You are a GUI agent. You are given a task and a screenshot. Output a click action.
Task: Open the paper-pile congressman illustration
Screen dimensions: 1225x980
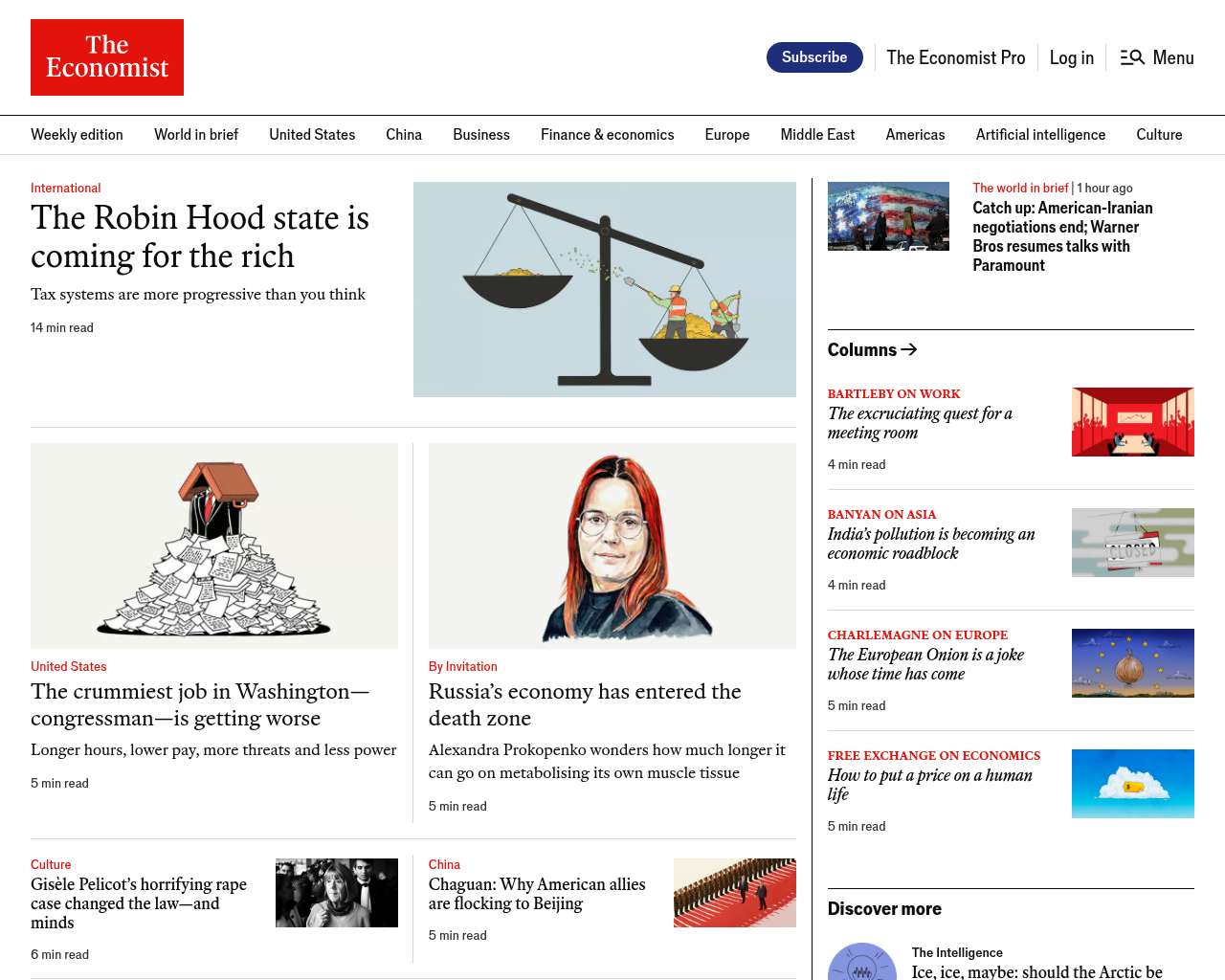click(214, 546)
